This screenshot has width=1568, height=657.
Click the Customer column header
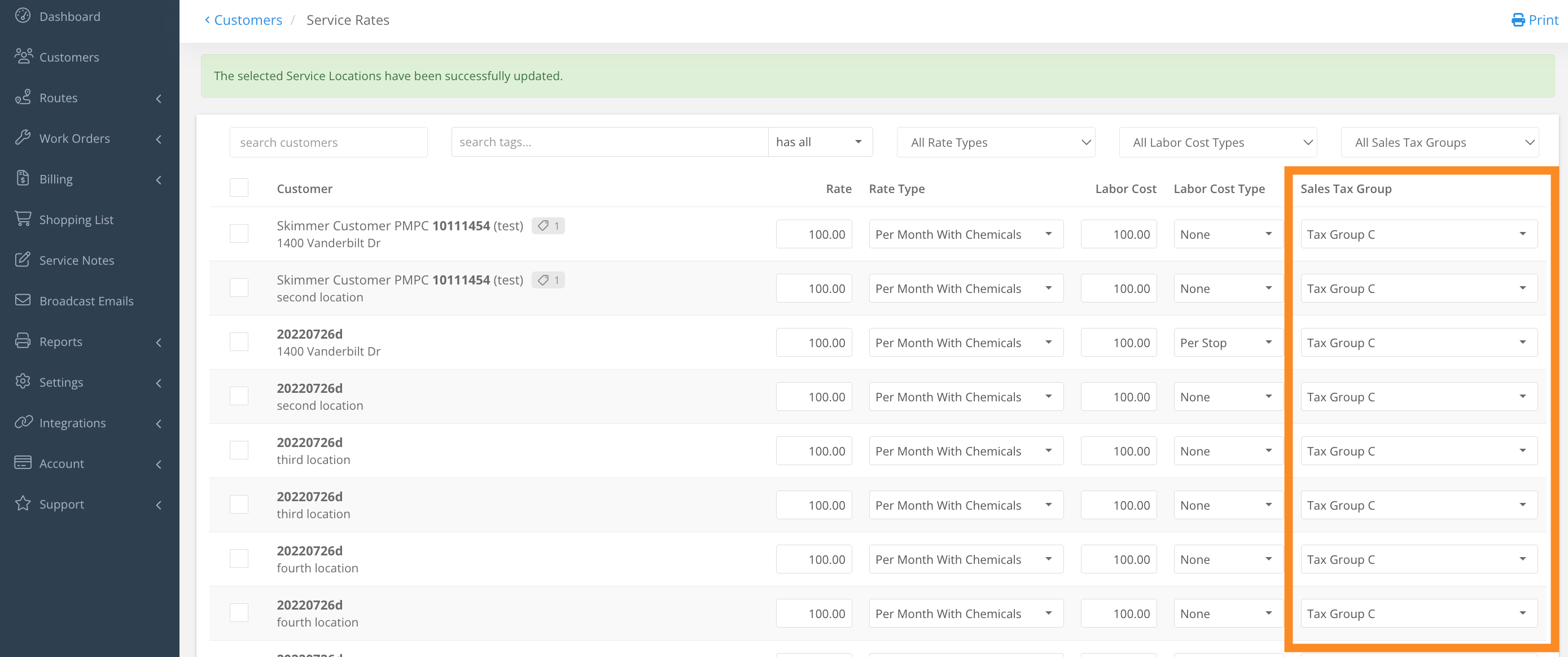(304, 189)
